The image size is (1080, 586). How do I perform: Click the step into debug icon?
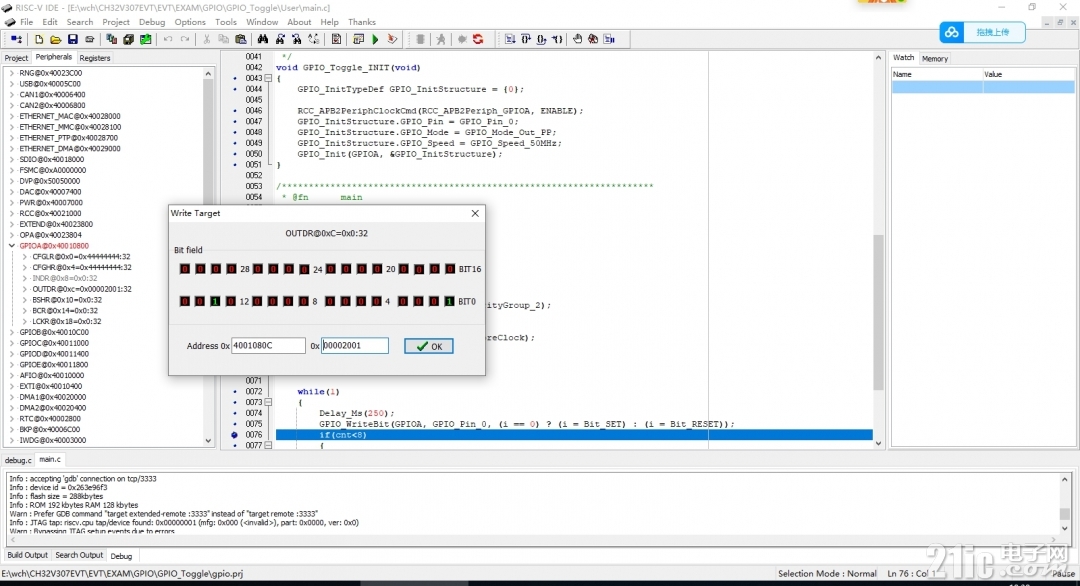coord(510,39)
